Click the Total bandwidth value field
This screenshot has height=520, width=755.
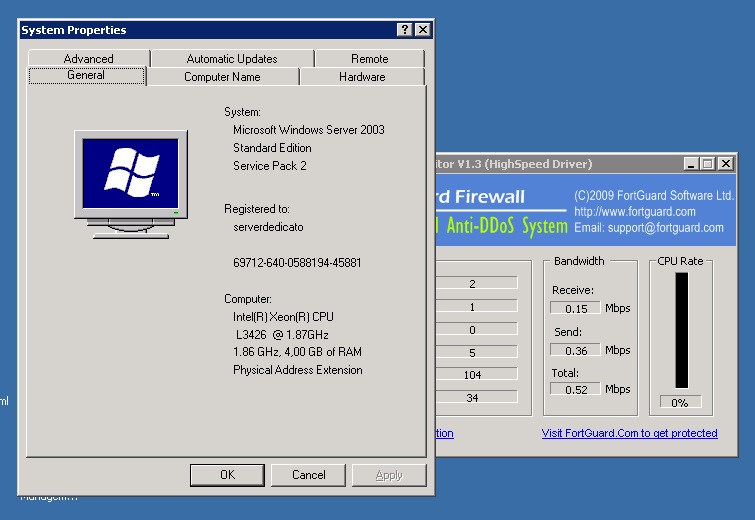click(575, 389)
